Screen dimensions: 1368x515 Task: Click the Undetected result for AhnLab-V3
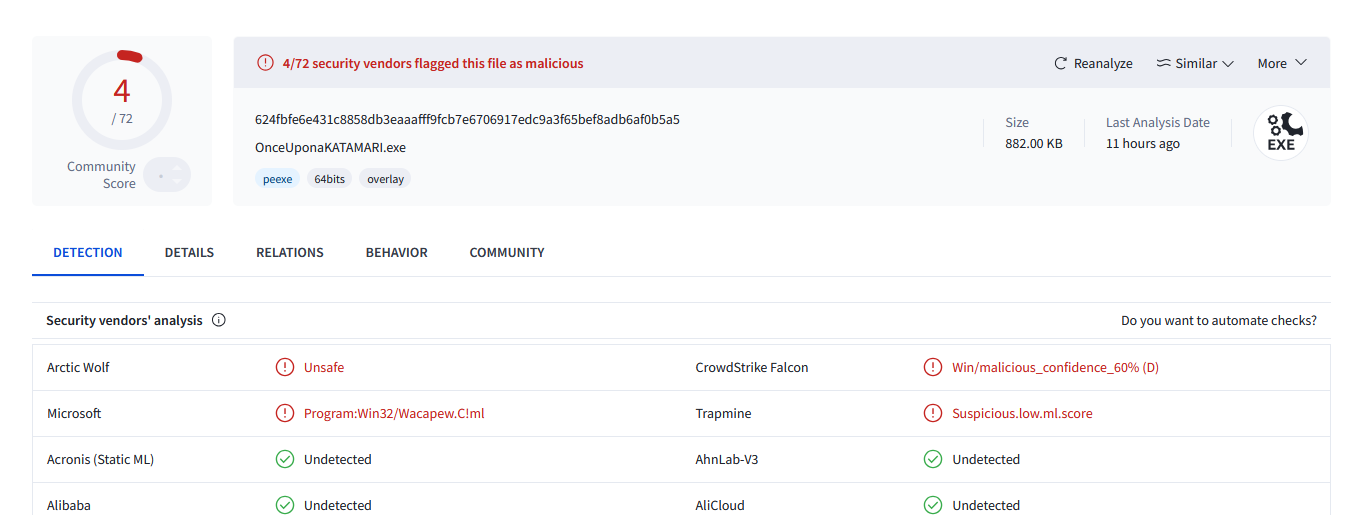coord(986,459)
